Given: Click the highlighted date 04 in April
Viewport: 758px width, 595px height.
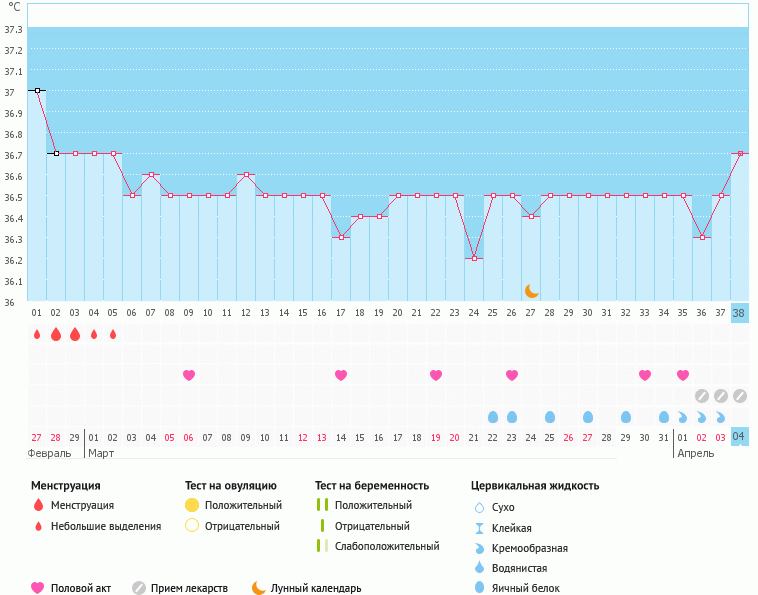Looking at the screenshot, I should click(x=739, y=437).
